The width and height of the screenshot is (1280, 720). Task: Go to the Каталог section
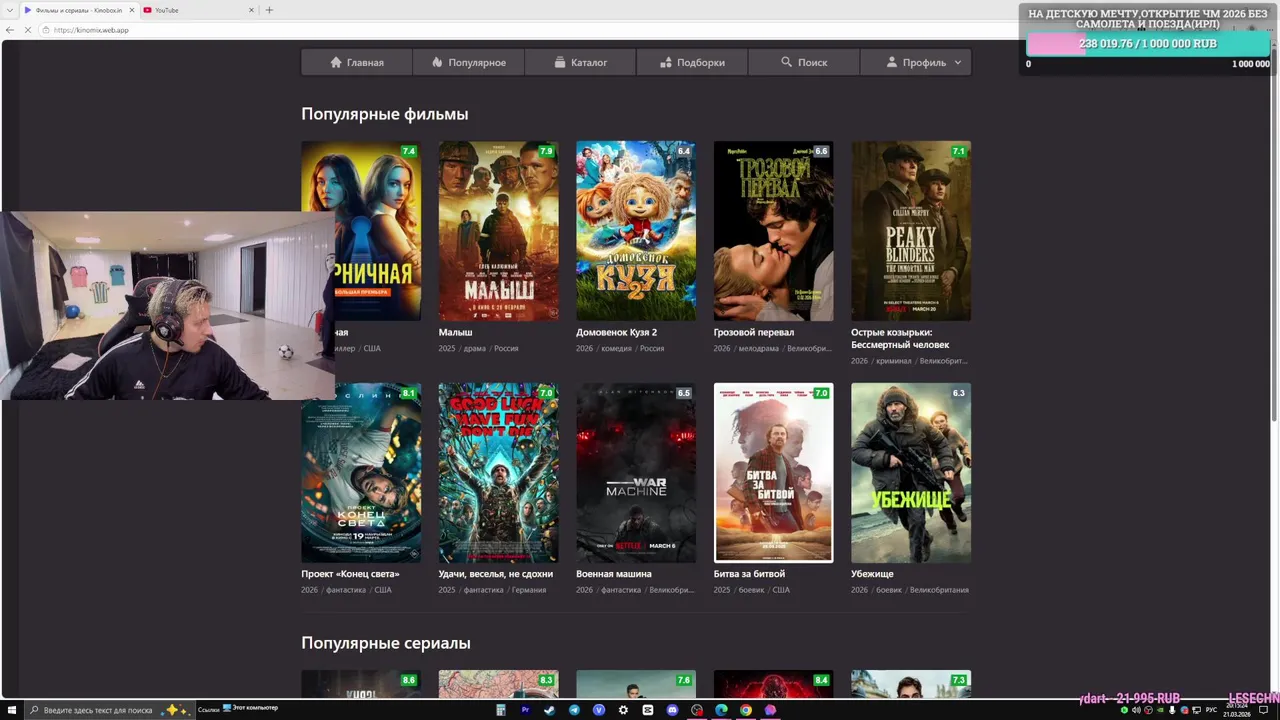581,62
